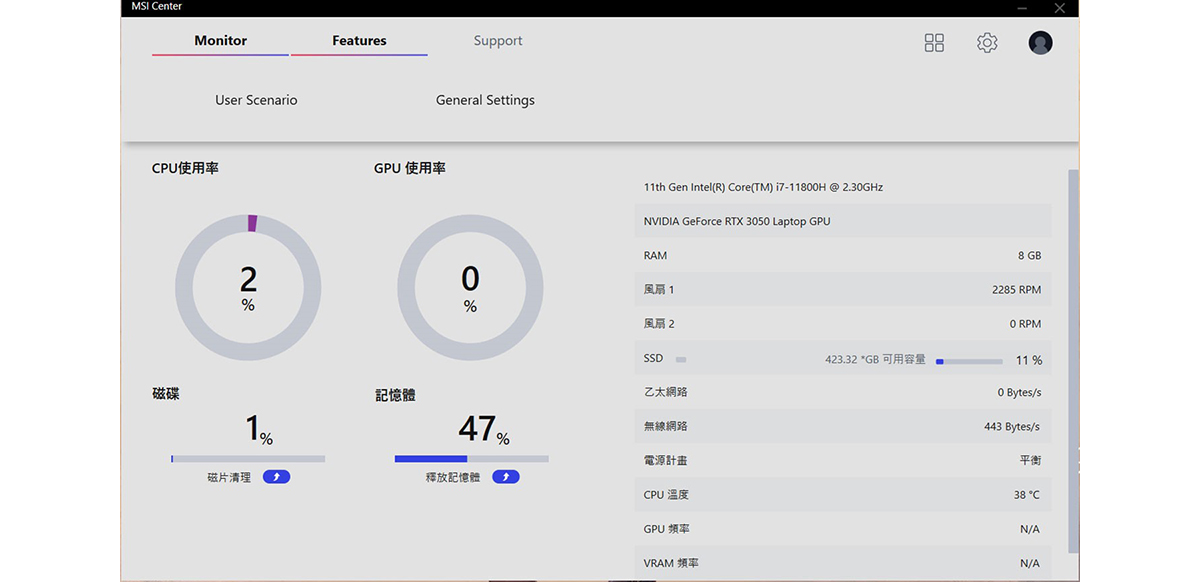Screen dimensions: 1200x582
Task: Click the 釋放記憶體 label
Action: coord(453,477)
